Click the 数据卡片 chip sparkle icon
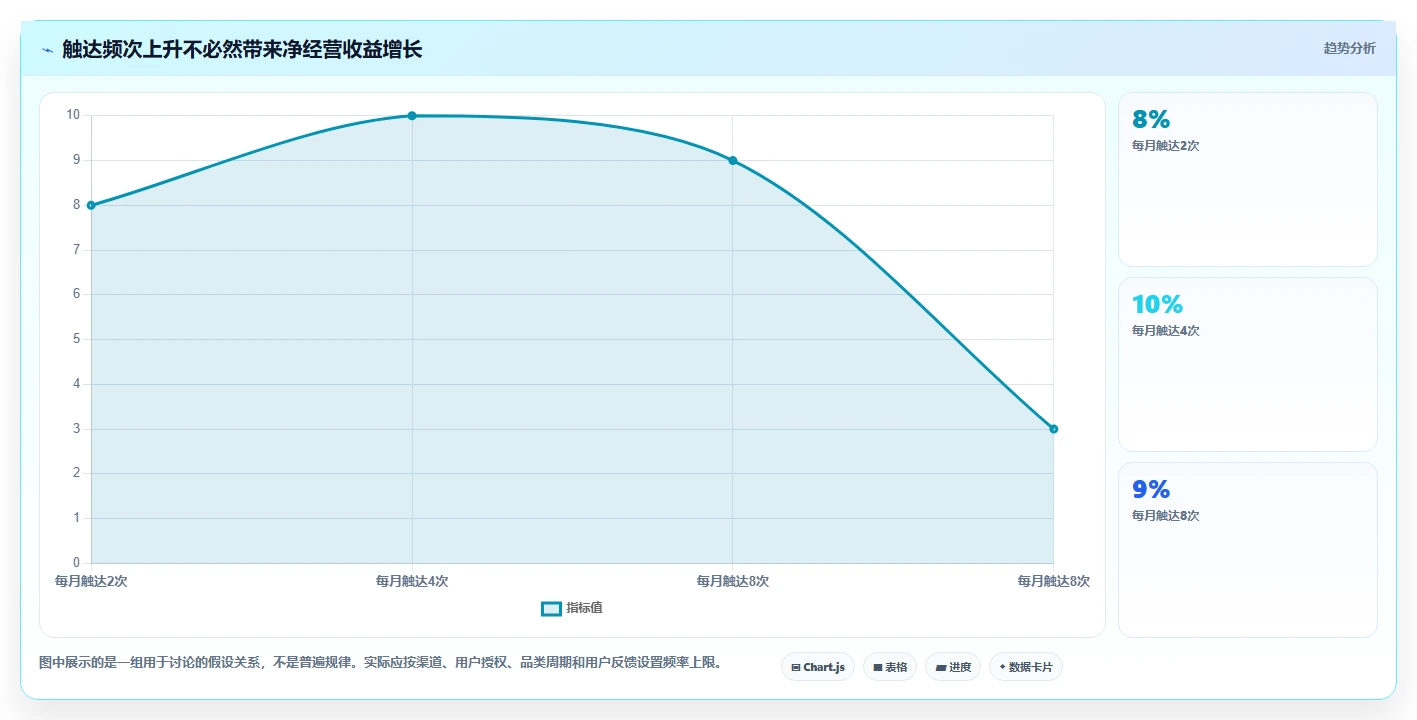 pos(1002,667)
